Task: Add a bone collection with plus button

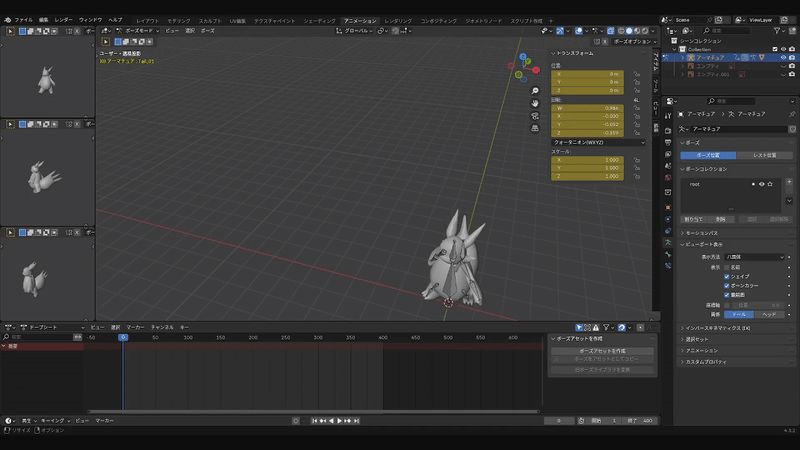Action: click(x=789, y=182)
